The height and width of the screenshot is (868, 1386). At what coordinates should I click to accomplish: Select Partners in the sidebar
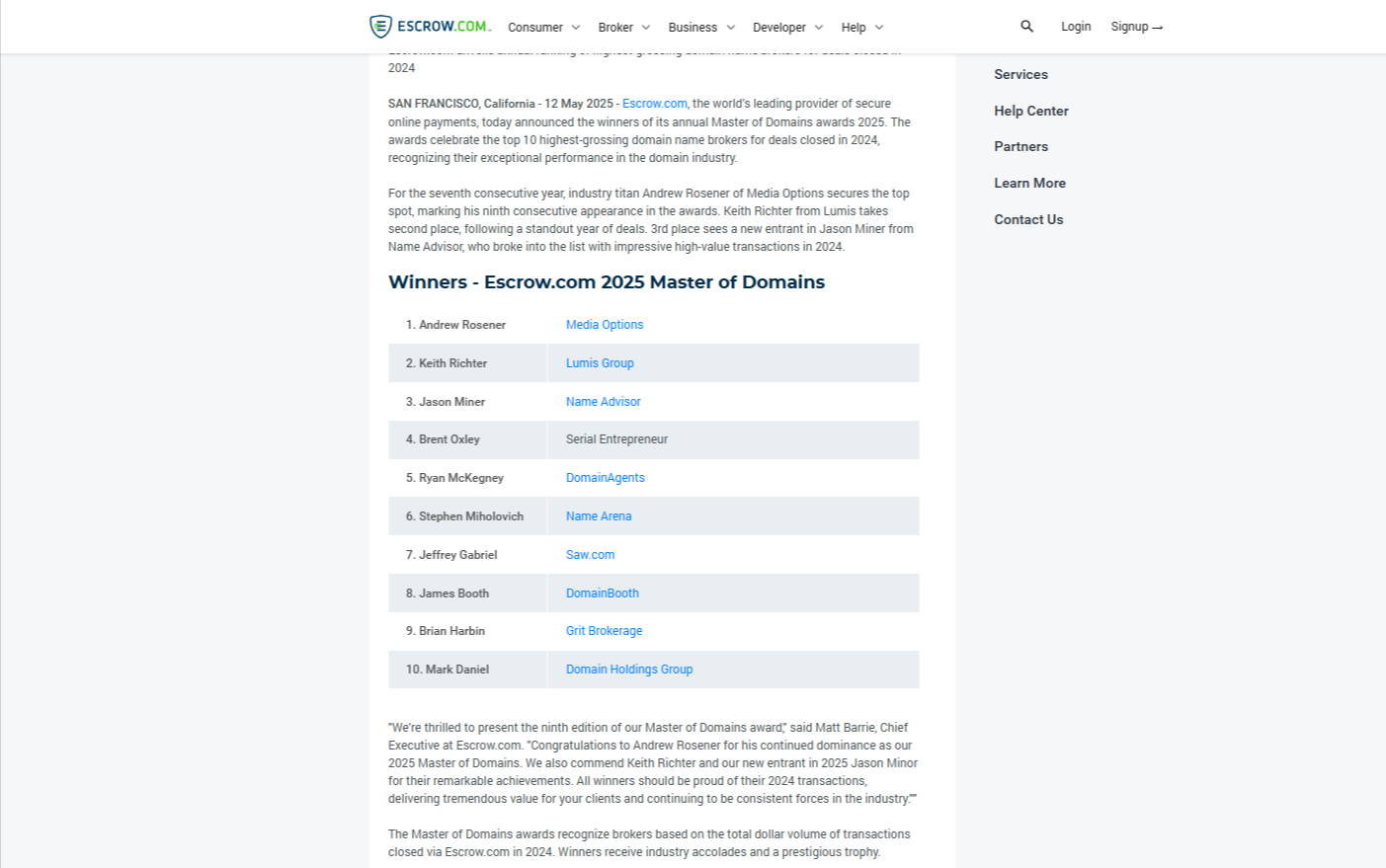tap(1020, 146)
